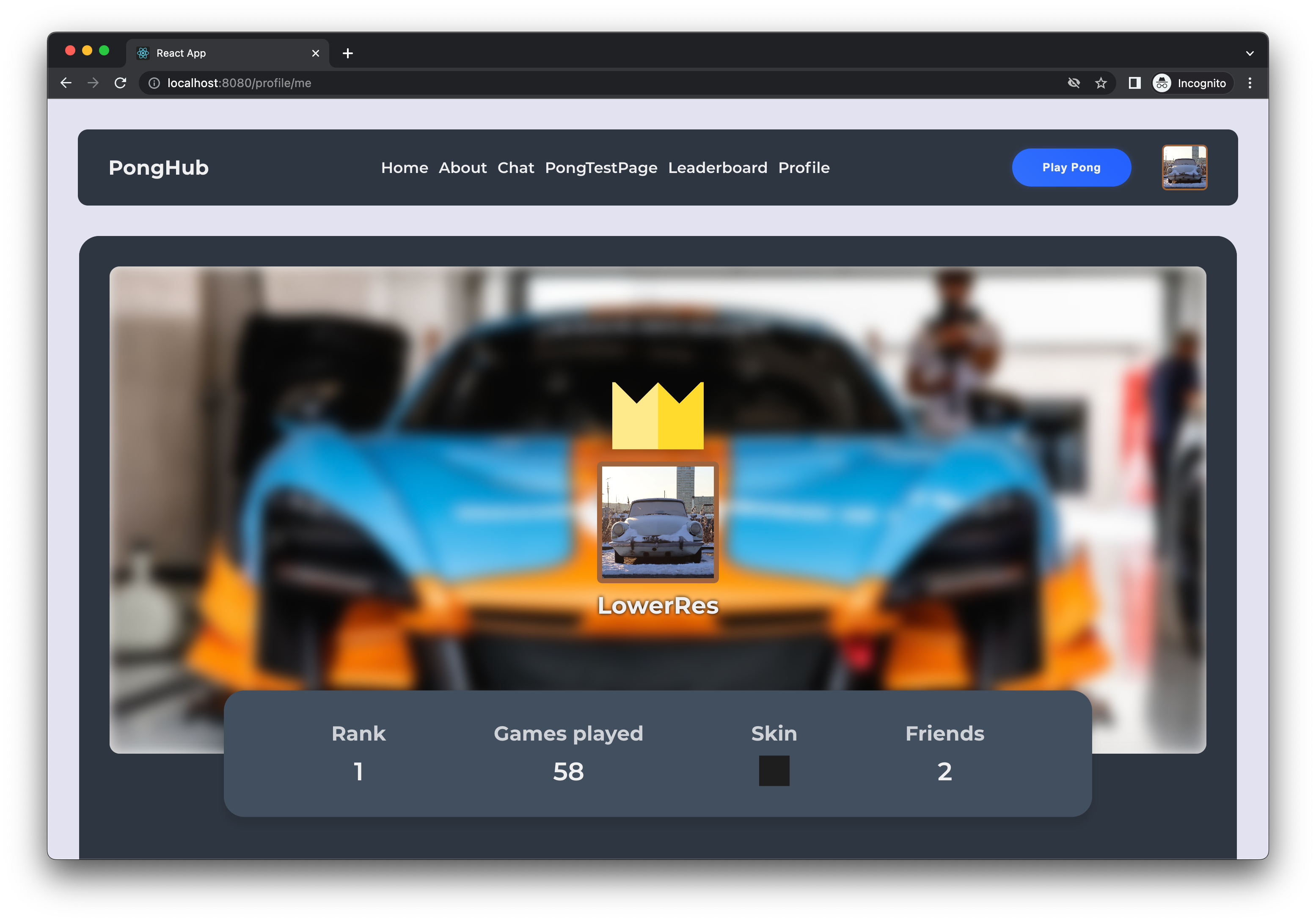Close the React App tab
The image size is (1316, 922).
315,53
